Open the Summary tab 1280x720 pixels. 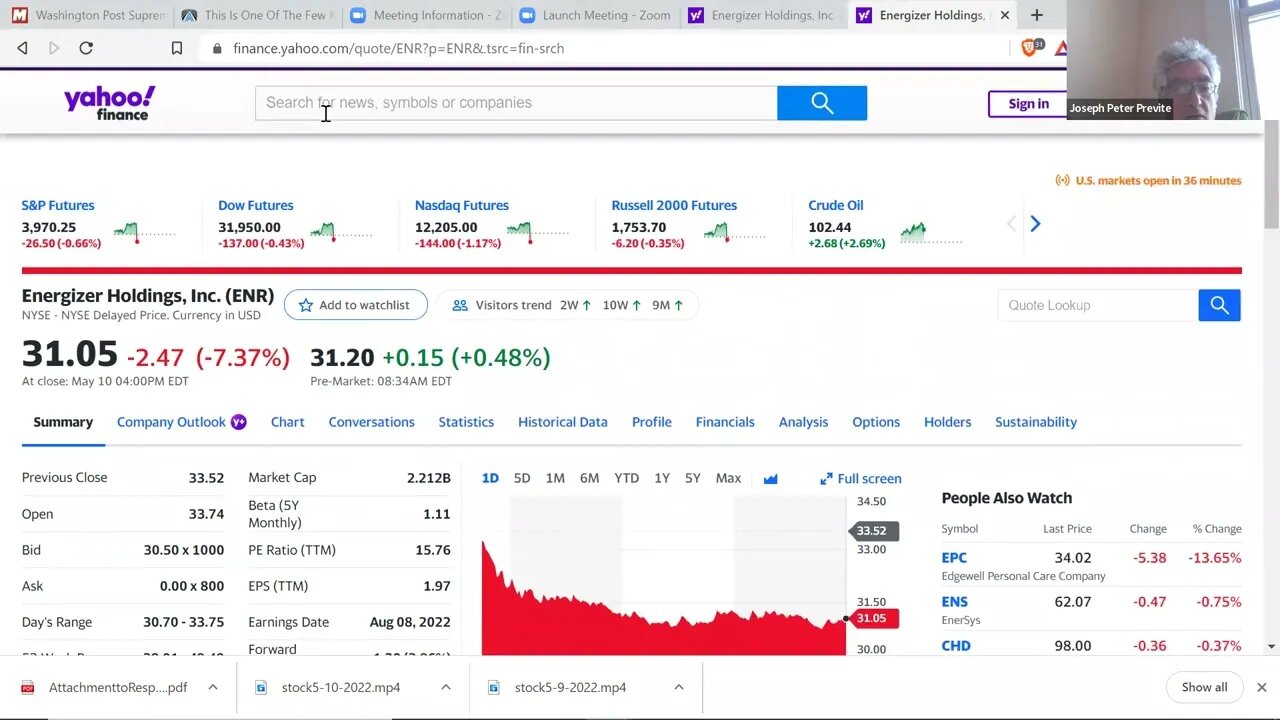pos(63,422)
